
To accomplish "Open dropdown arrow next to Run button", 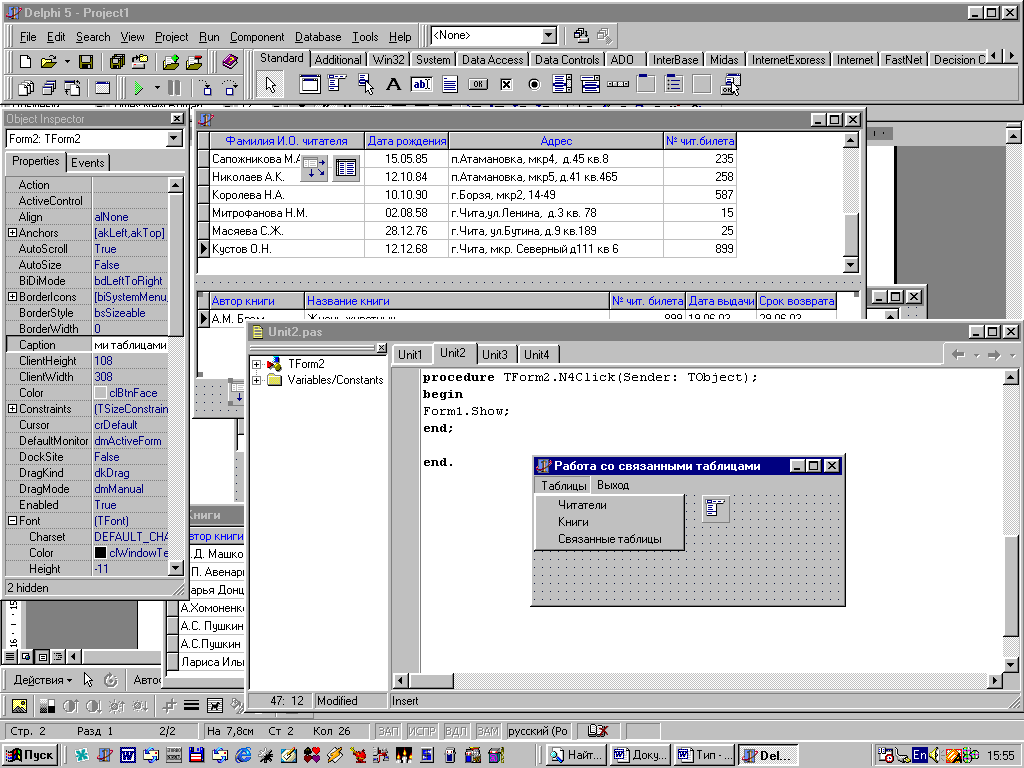I will coord(157,87).
